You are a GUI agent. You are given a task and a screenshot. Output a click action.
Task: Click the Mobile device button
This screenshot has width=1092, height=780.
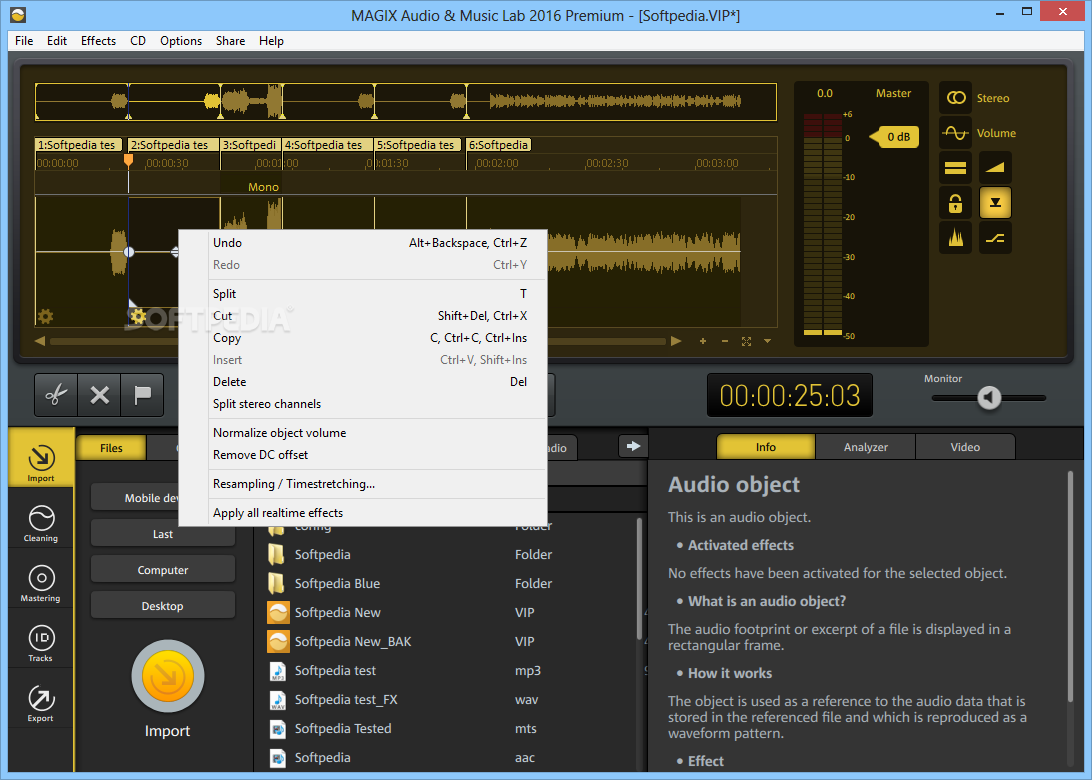tap(135, 498)
